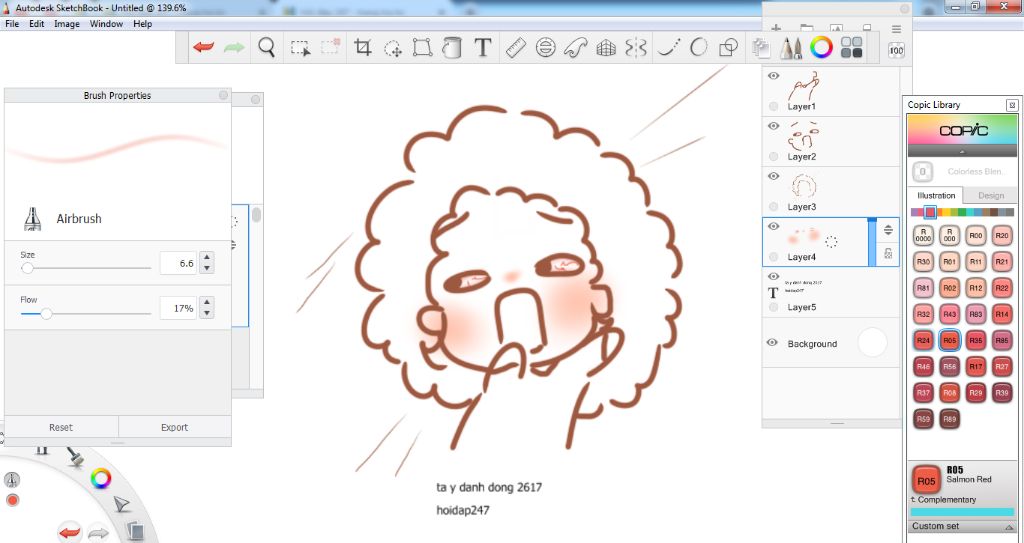Collapse the Copic logo panel arrow
This screenshot has height=543, width=1024.
[962, 151]
